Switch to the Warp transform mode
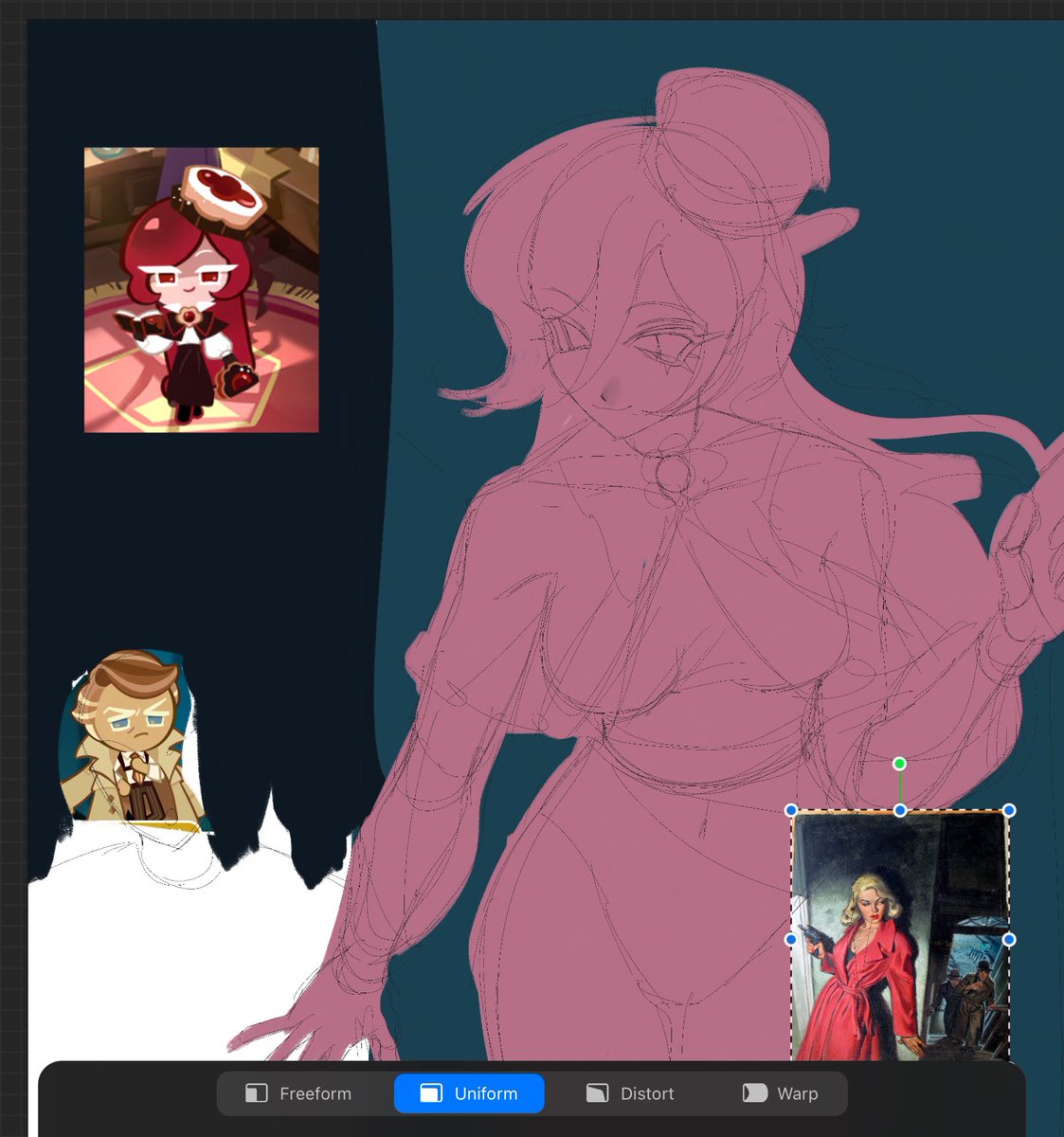This screenshot has height=1137, width=1064. click(x=781, y=1093)
